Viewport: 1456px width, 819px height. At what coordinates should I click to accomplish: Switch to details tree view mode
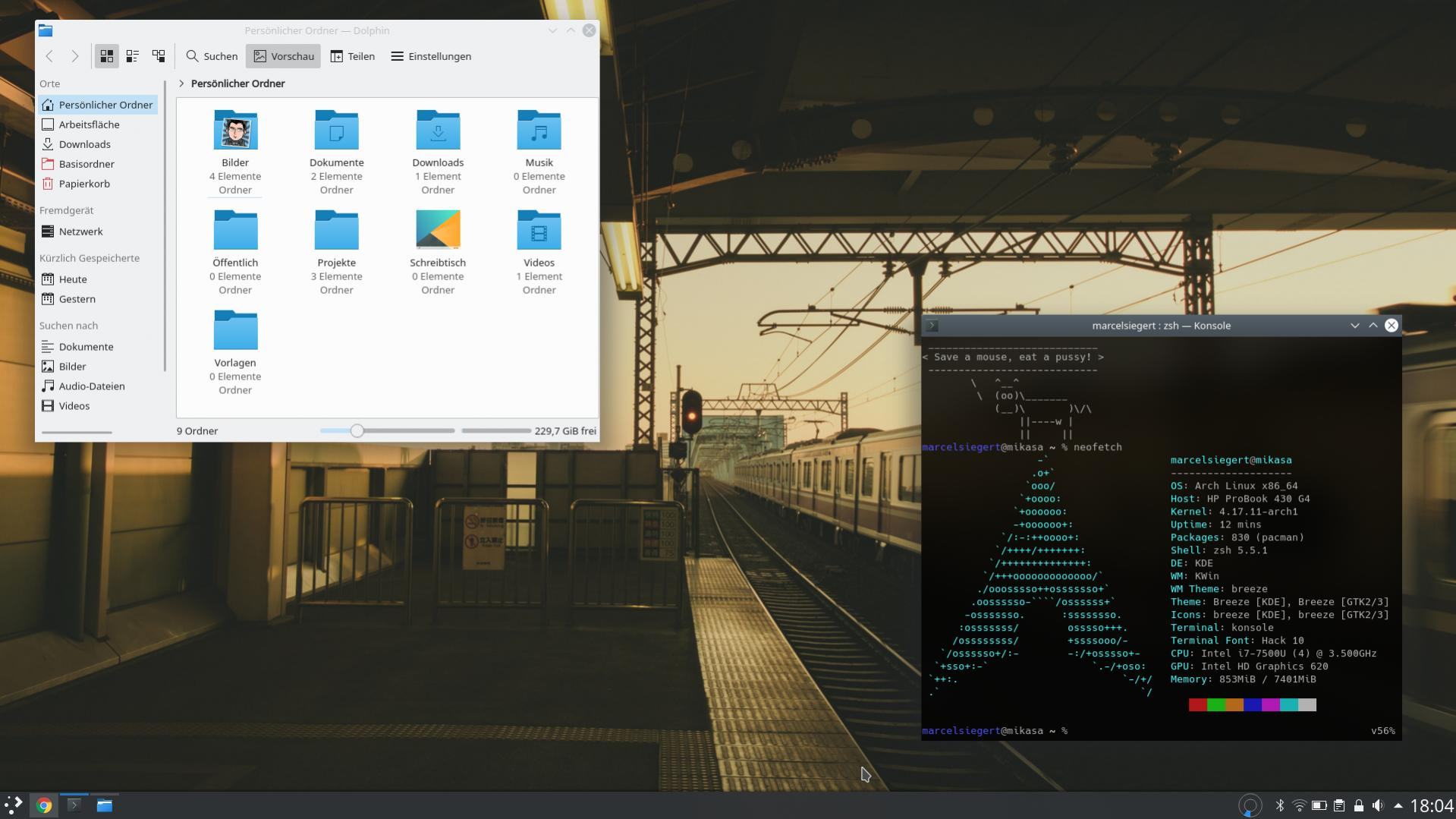pos(159,56)
